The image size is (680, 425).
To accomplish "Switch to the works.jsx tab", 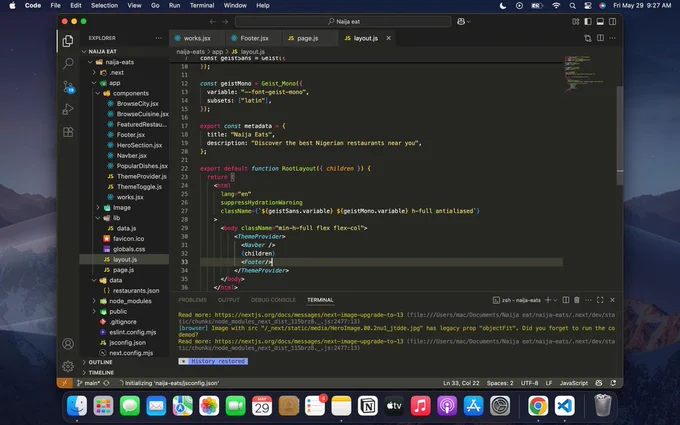I will pos(197,38).
